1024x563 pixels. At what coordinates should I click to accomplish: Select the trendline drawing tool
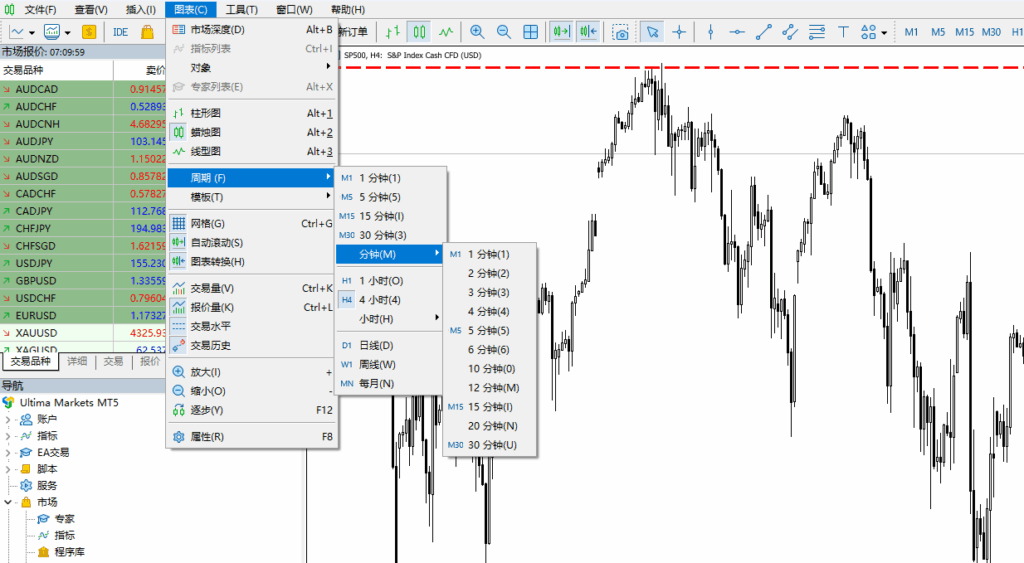(x=763, y=31)
